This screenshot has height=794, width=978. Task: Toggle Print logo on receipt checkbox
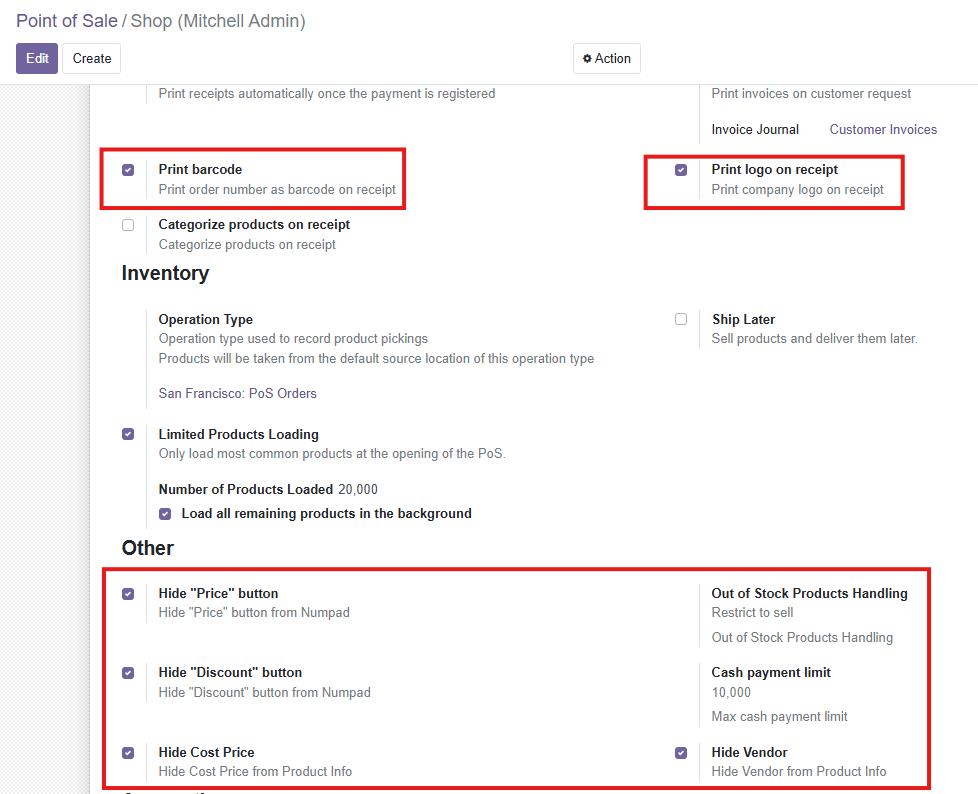tap(681, 170)
